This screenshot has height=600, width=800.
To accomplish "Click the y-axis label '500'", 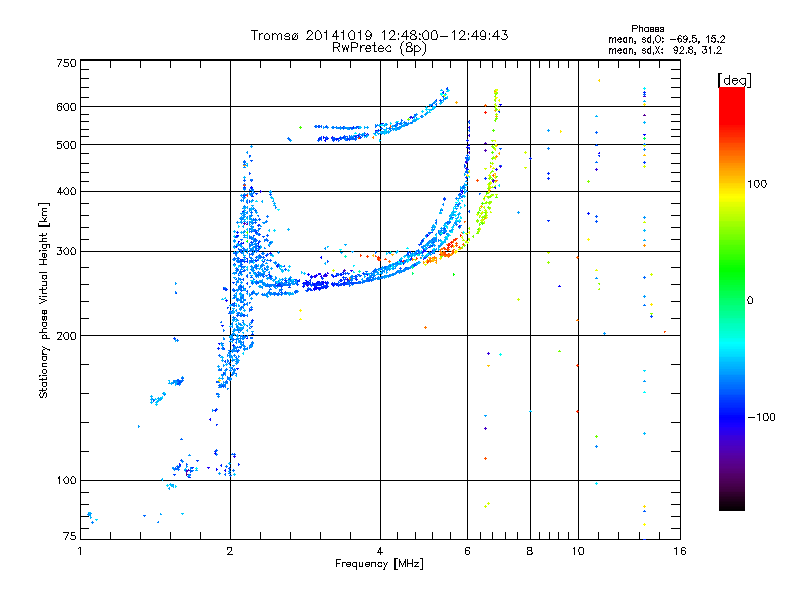I will [x=66, y=145].
